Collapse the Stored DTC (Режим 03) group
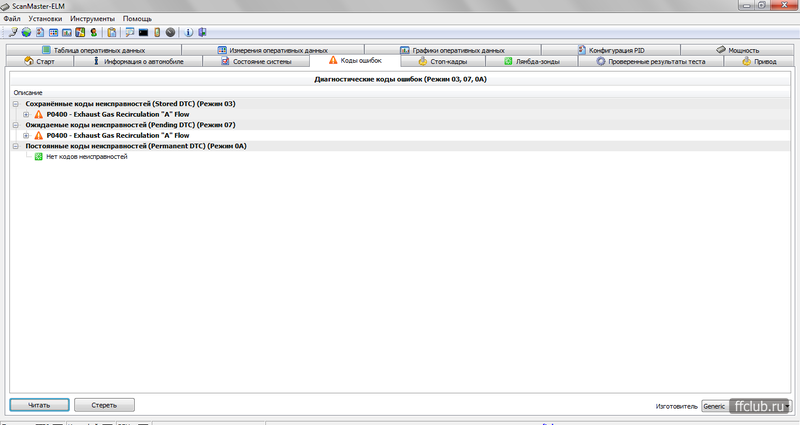 [15, 104]
